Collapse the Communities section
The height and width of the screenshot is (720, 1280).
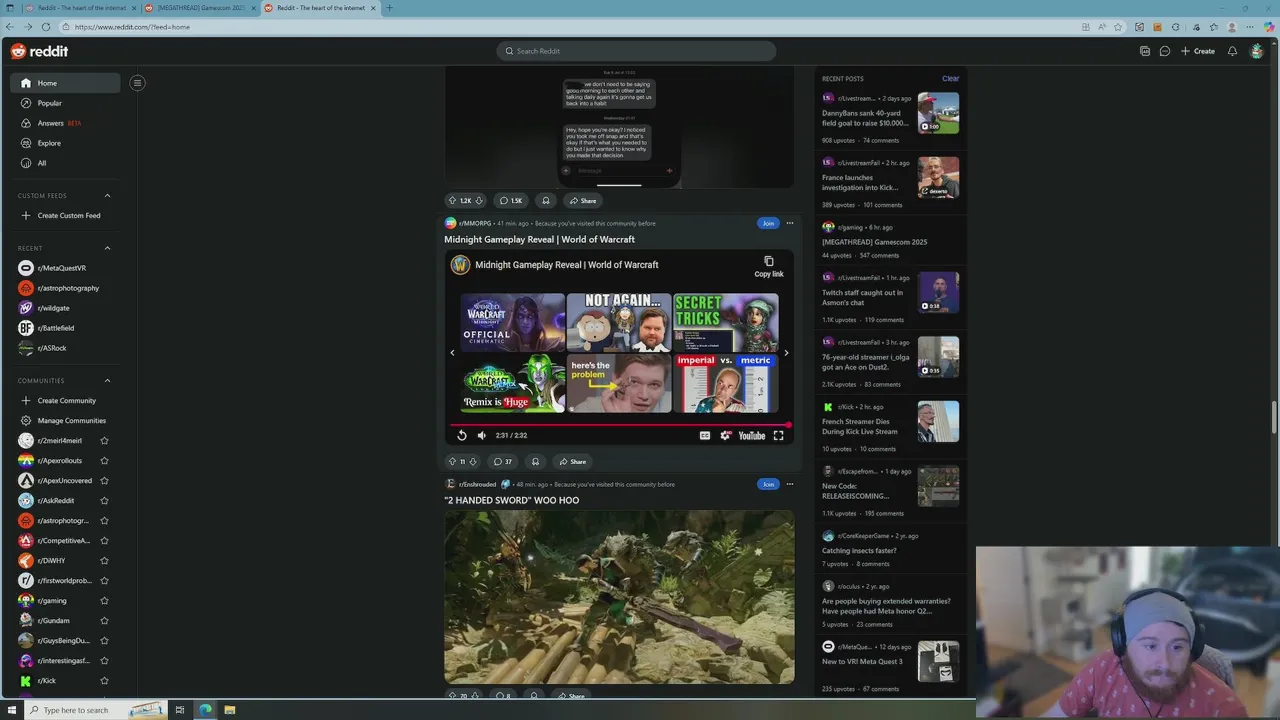point(107,381)
